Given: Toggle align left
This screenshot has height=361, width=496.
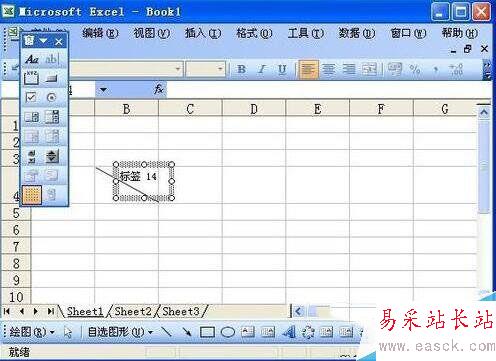Looking at the screenshot, I should 308,70.
